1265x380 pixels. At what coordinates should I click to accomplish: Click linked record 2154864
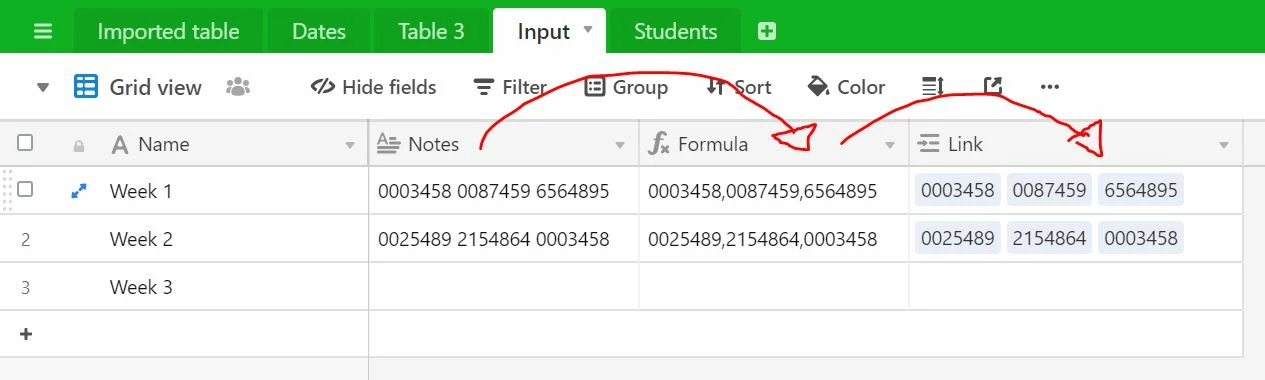click(1049, 239)
